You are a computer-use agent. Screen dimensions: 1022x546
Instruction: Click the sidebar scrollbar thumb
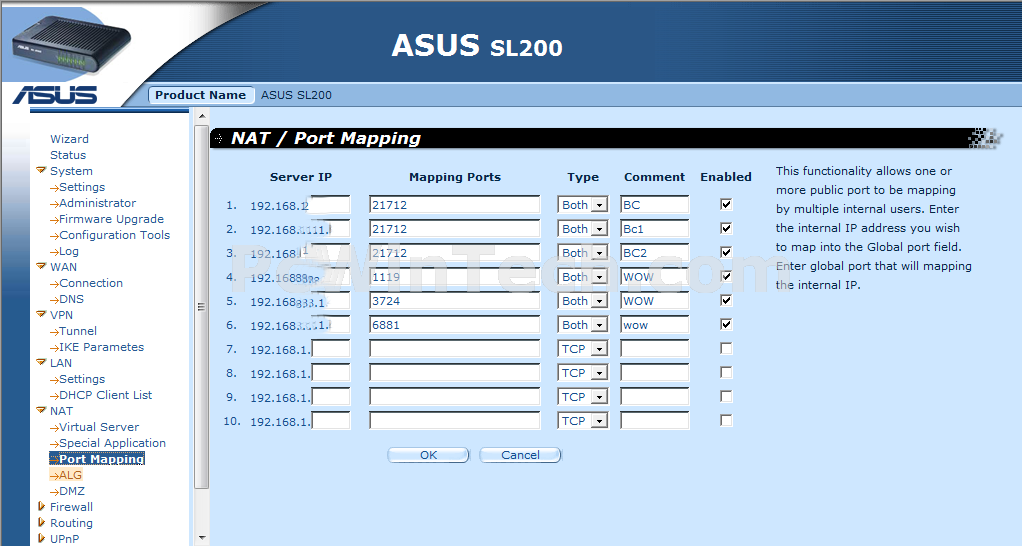[x=201, y=306]
